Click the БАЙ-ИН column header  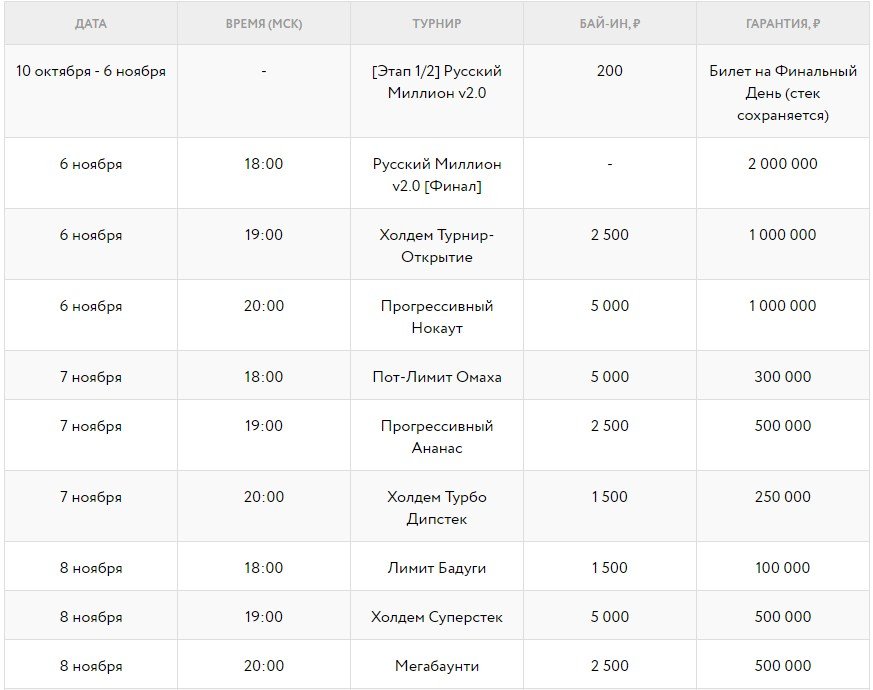[x=609, y=23]
